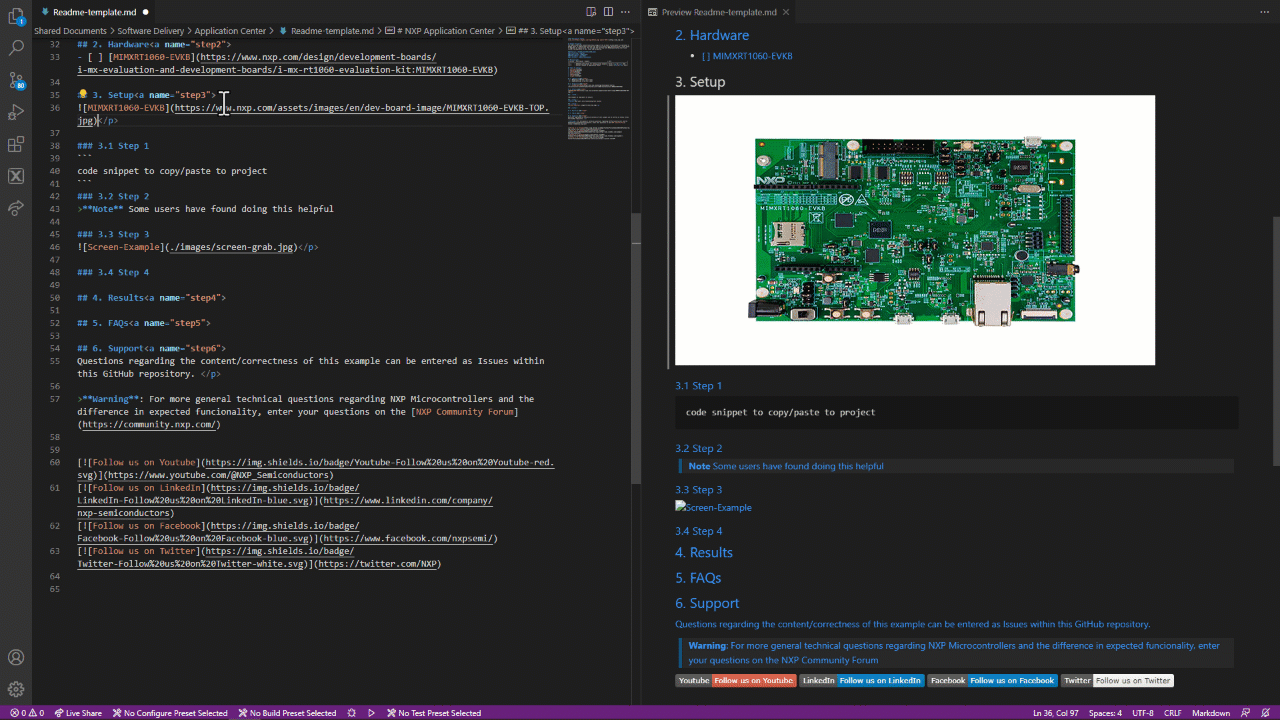Viewport: 1280px width, 720px height.
Task: Place cursor on '### 3.1 Step 1' line
Action: point(113,146)
